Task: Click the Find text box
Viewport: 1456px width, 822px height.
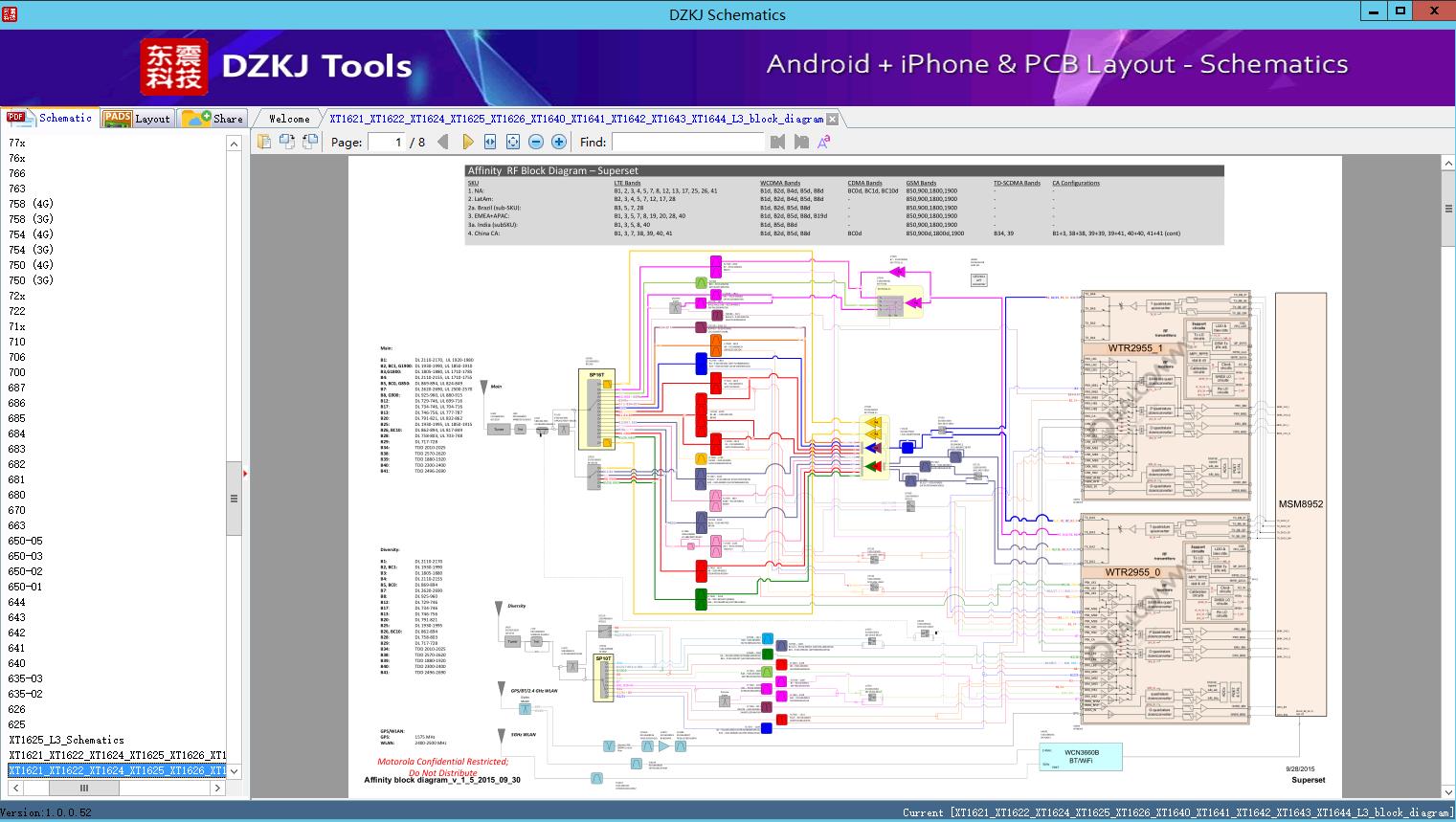Action: point(689,142)
